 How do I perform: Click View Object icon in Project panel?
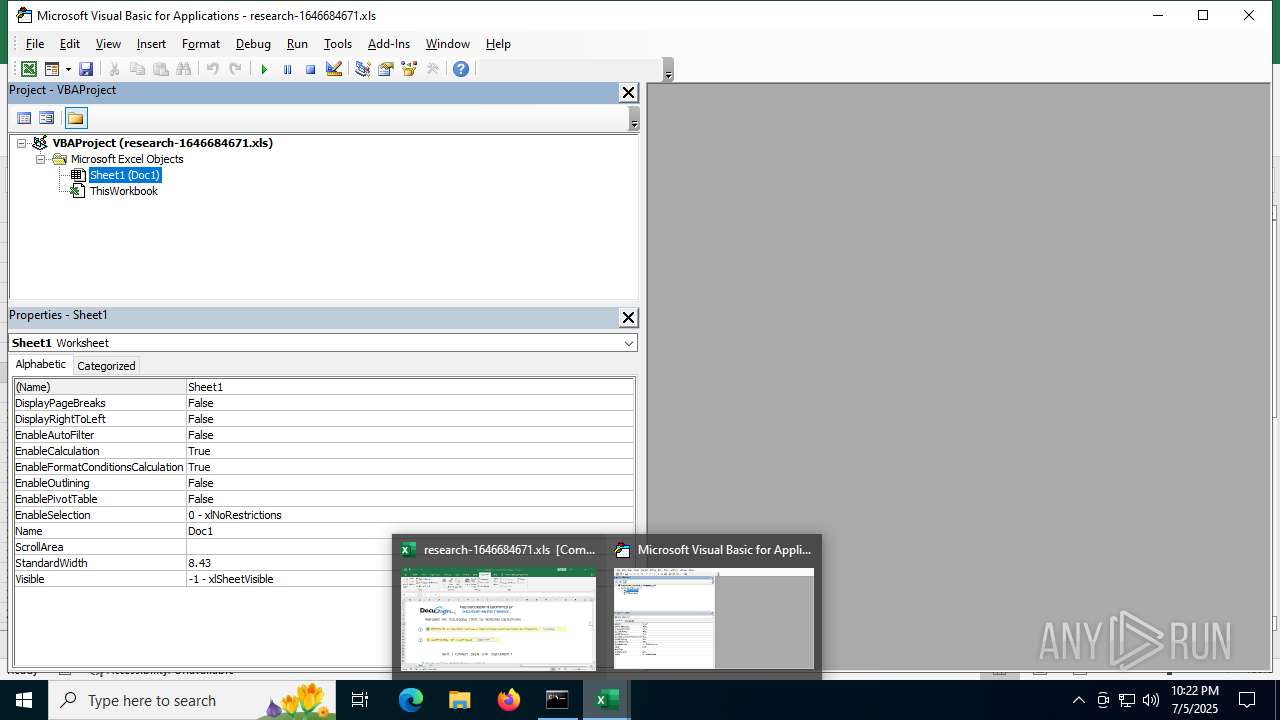[47, 118]
